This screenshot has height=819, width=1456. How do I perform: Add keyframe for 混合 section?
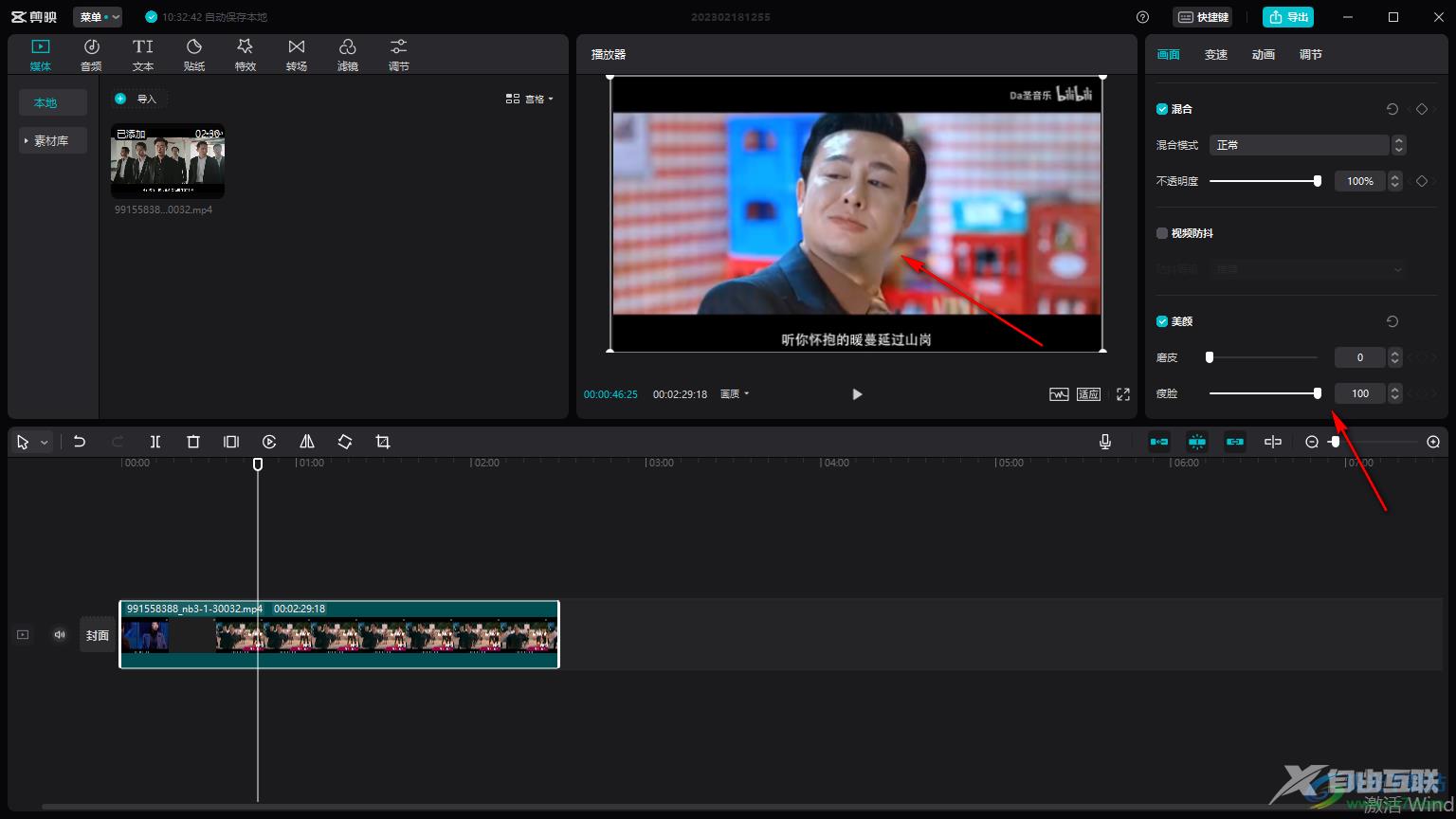(x=1422, y=109)
